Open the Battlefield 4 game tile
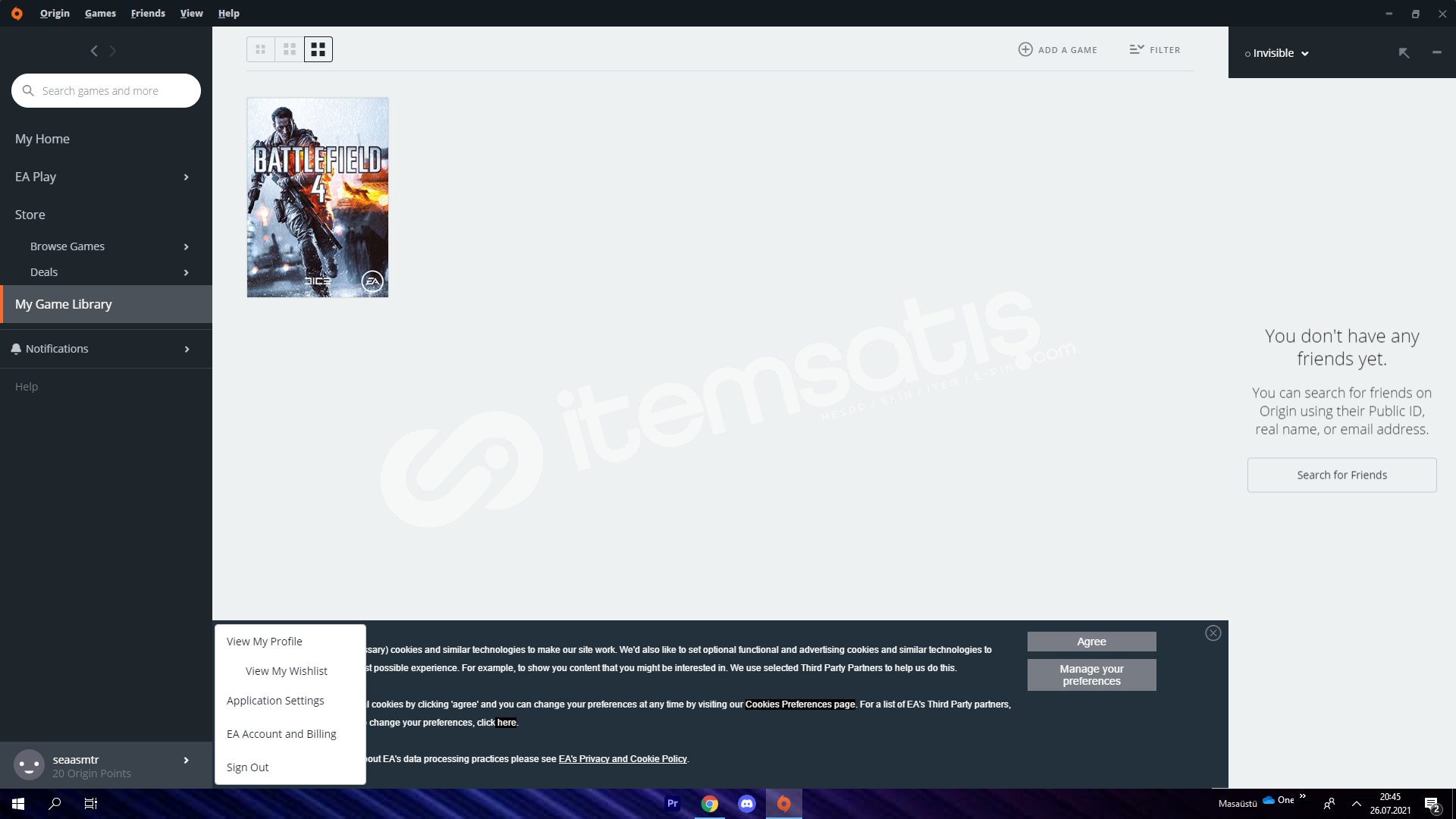 [318, 197]
